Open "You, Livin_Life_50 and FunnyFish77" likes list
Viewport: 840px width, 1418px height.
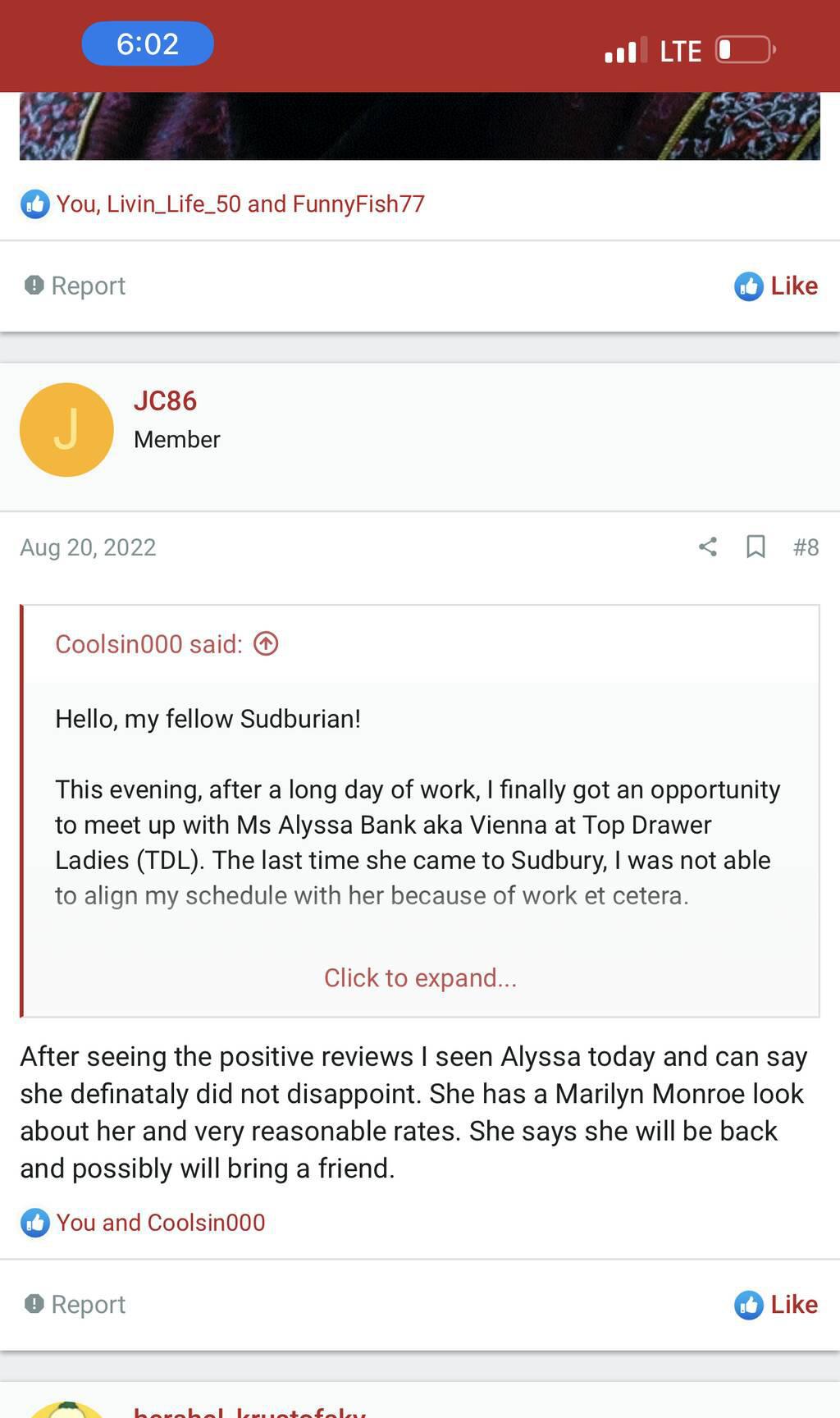pyautogui.click(x=240, y=204)
